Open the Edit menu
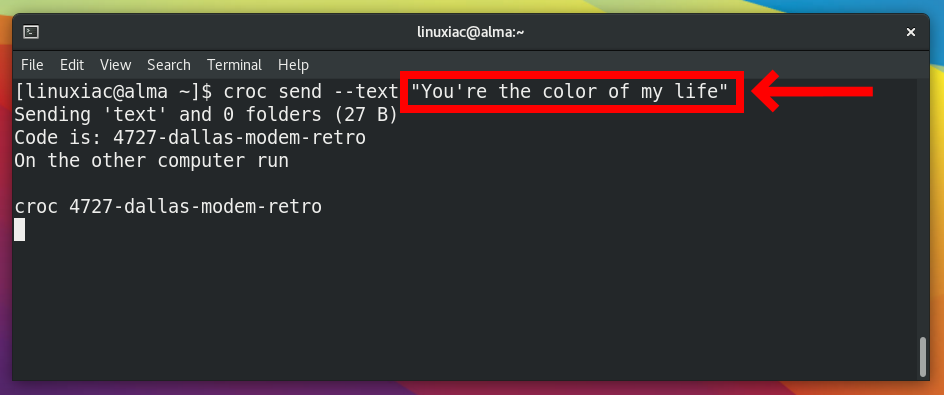This screenshot has width=944, height=395. tap(72, 64)
